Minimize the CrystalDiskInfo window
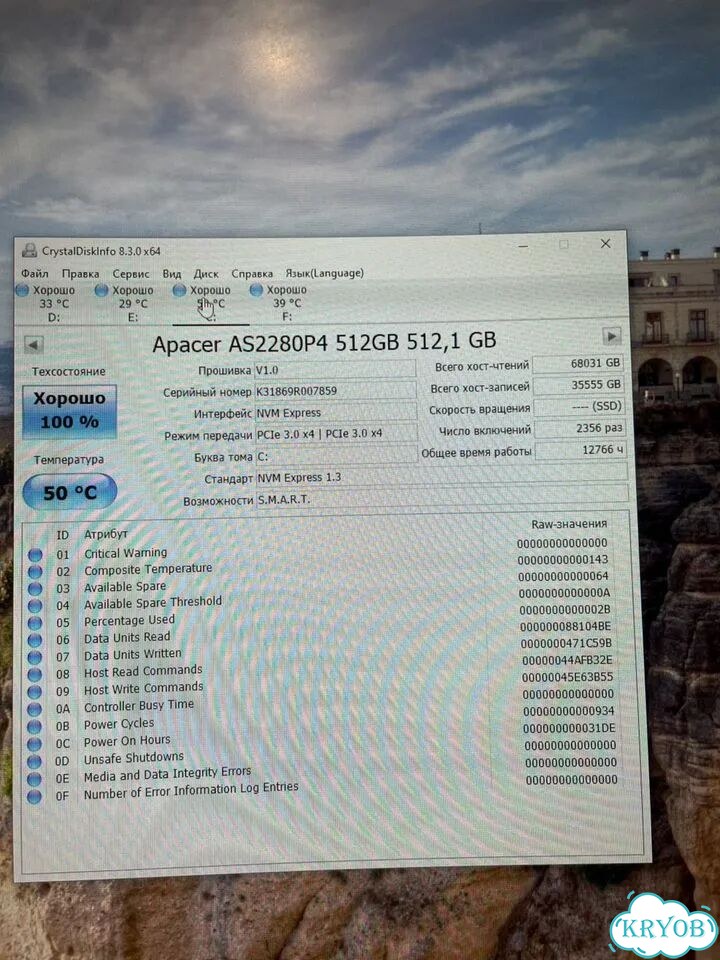Image resolution: width=720 pixels, height=960 pixels. [523, 246]
